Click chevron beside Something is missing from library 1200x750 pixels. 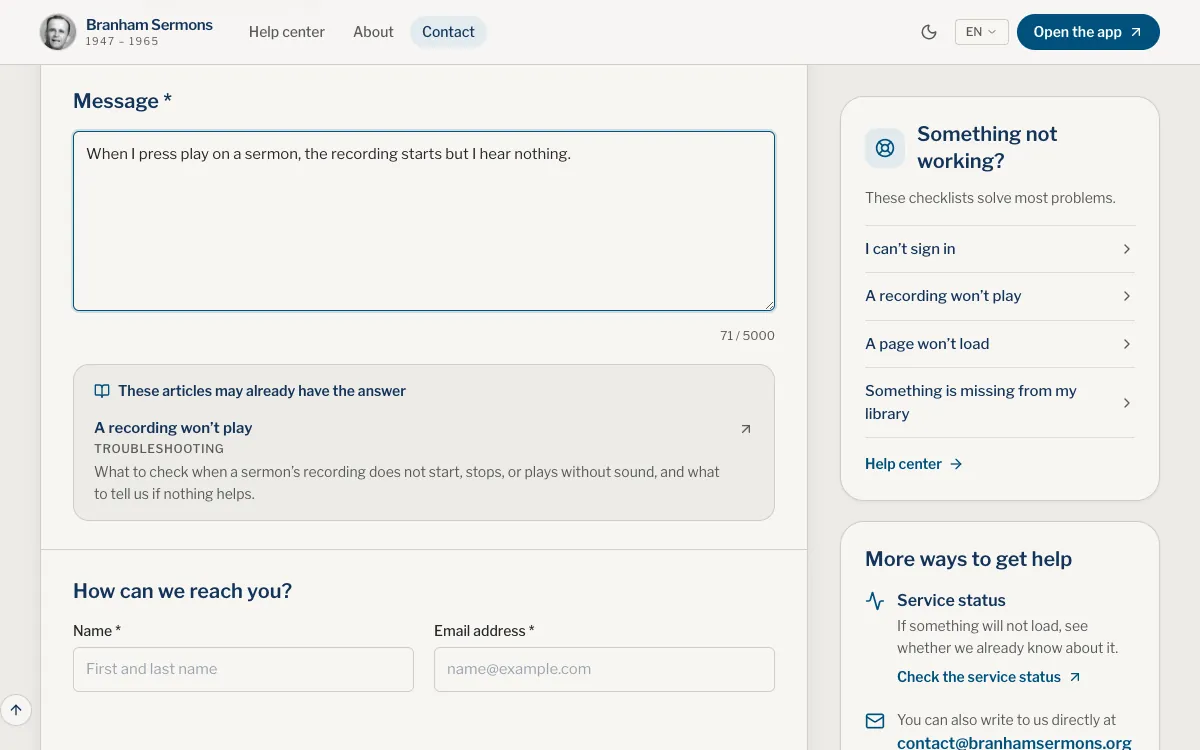1127,403
